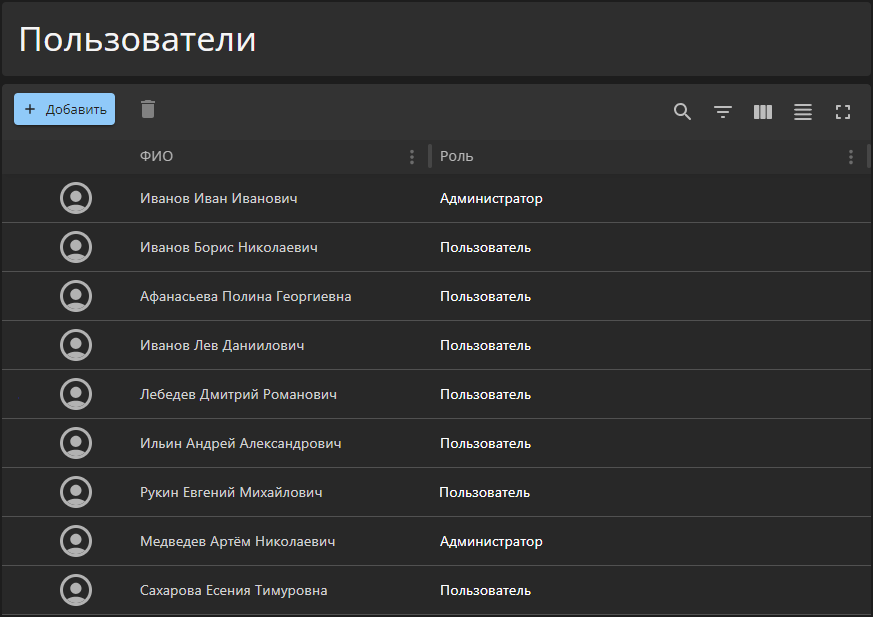Click avatar icon of Иванов Борис Николаевич
The height and width of the screenshot is (617, 873).
click(76, 247)
